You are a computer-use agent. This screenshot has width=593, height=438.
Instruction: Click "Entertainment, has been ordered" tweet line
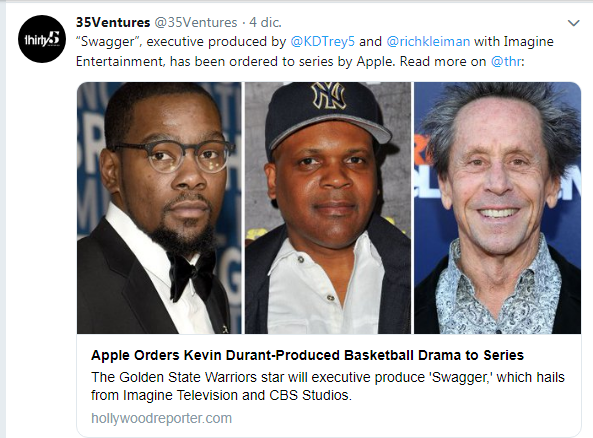[x=300, y=61]
